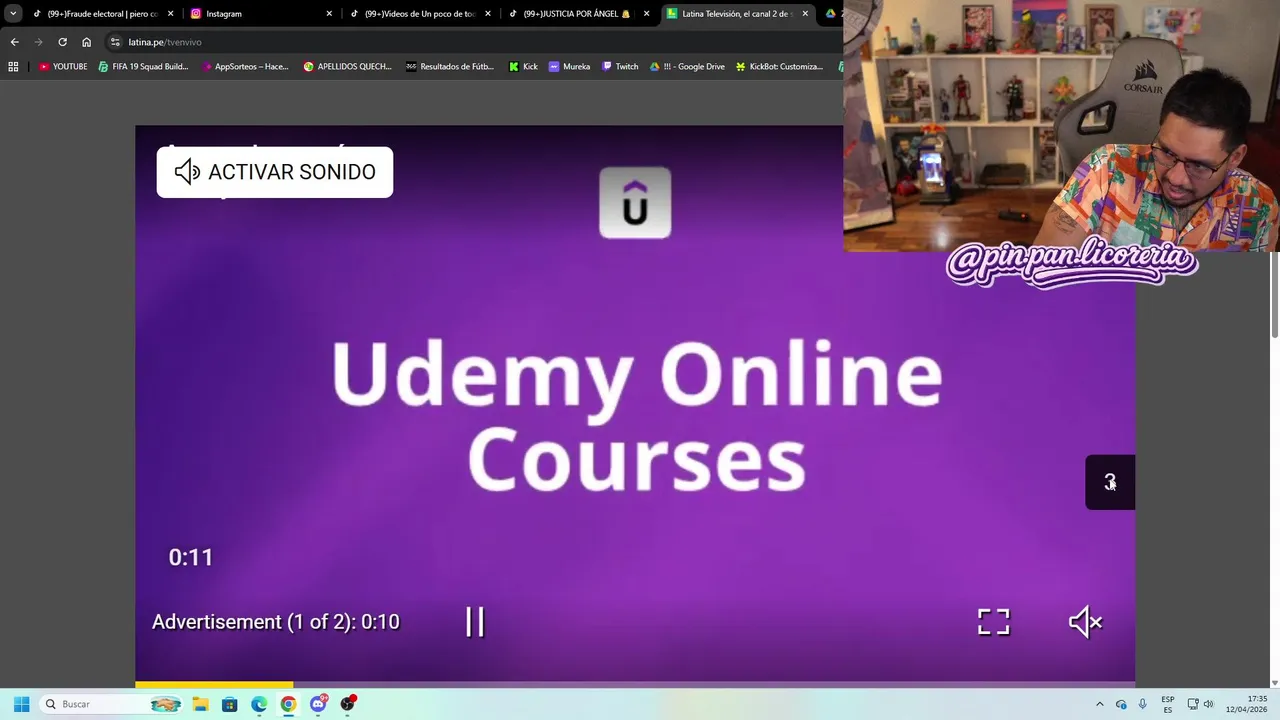1280x720 pixels.
Task: Open the FIFA 19 Squad Builder bookmark
Action: tap(143, 66)
